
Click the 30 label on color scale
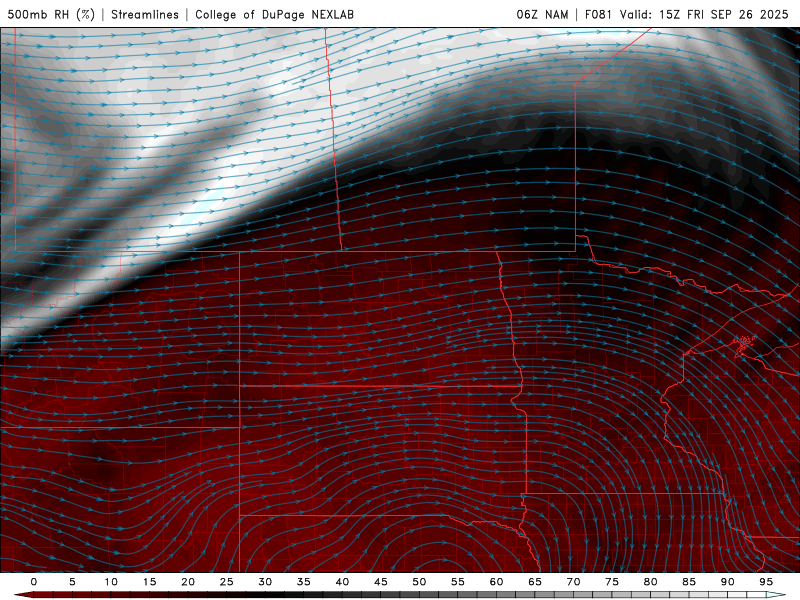click(x=265, y=582)
